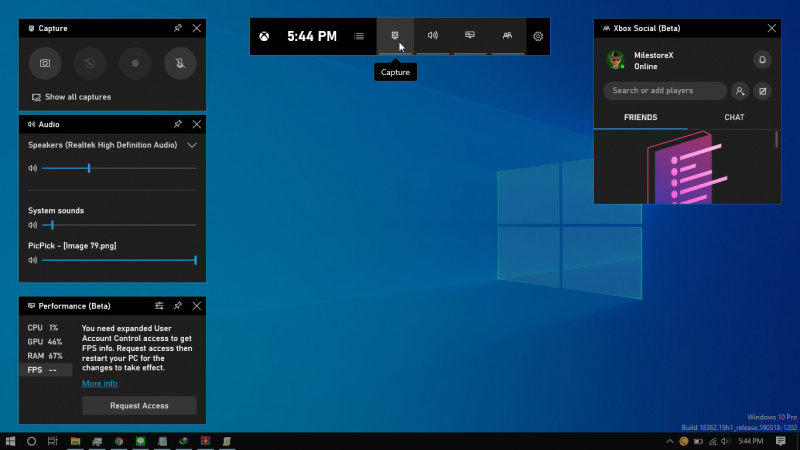The height and width of the screenshot is (450, 800).
Task: Switch to the FRIENDS tab
Action: coord(640,117)
